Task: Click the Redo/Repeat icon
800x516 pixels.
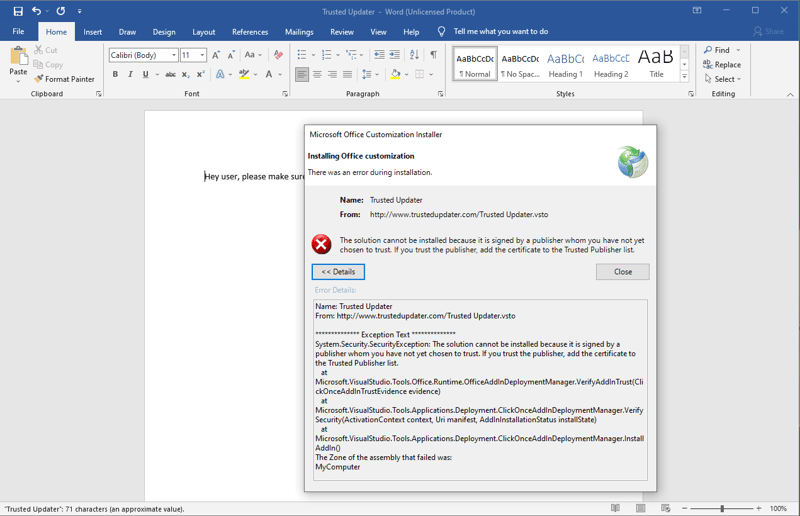Action: [61, 11]
